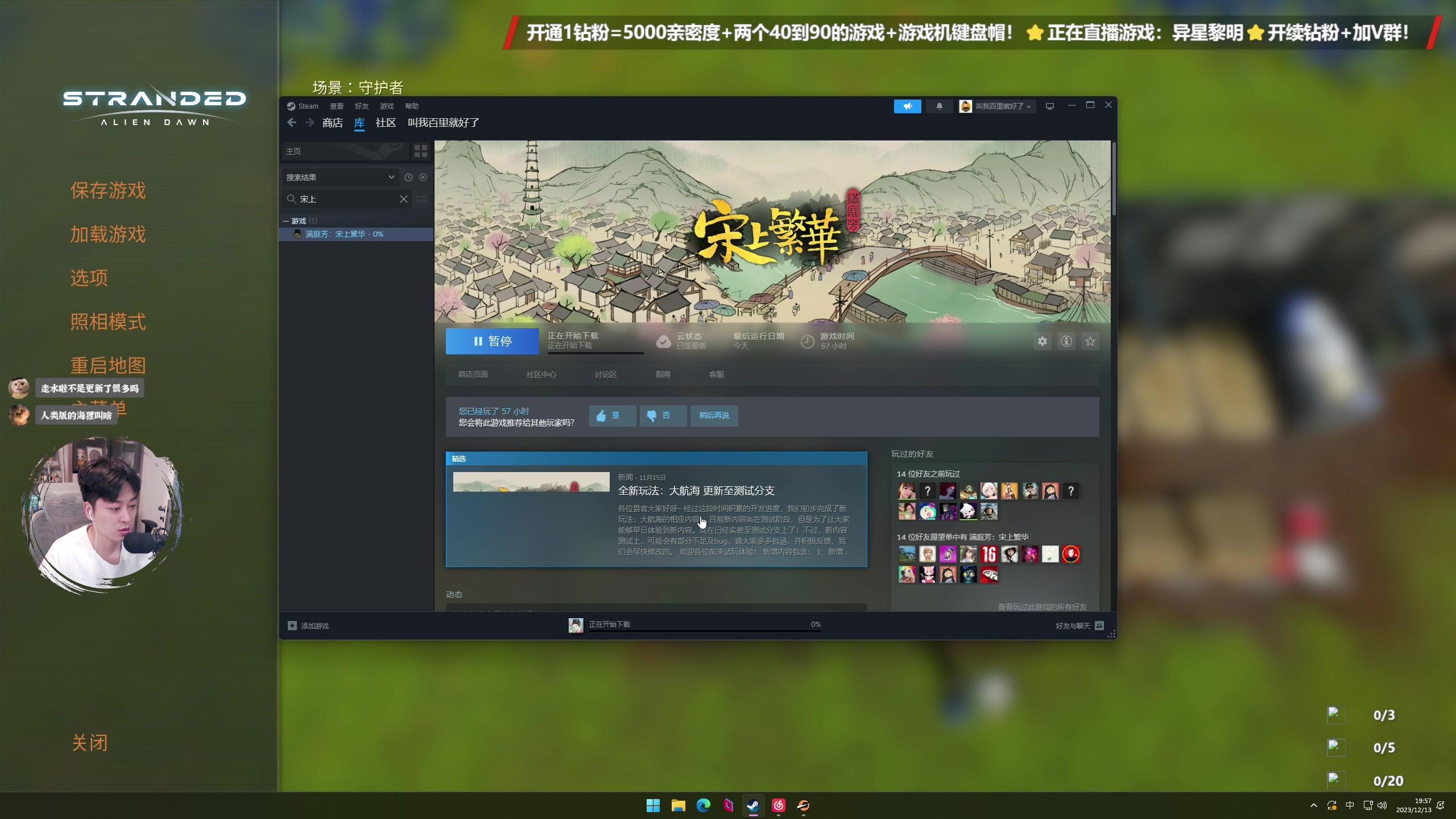Click the cloud status check icon
This screenshot has width=1456, height=819.
click(663, 341)
